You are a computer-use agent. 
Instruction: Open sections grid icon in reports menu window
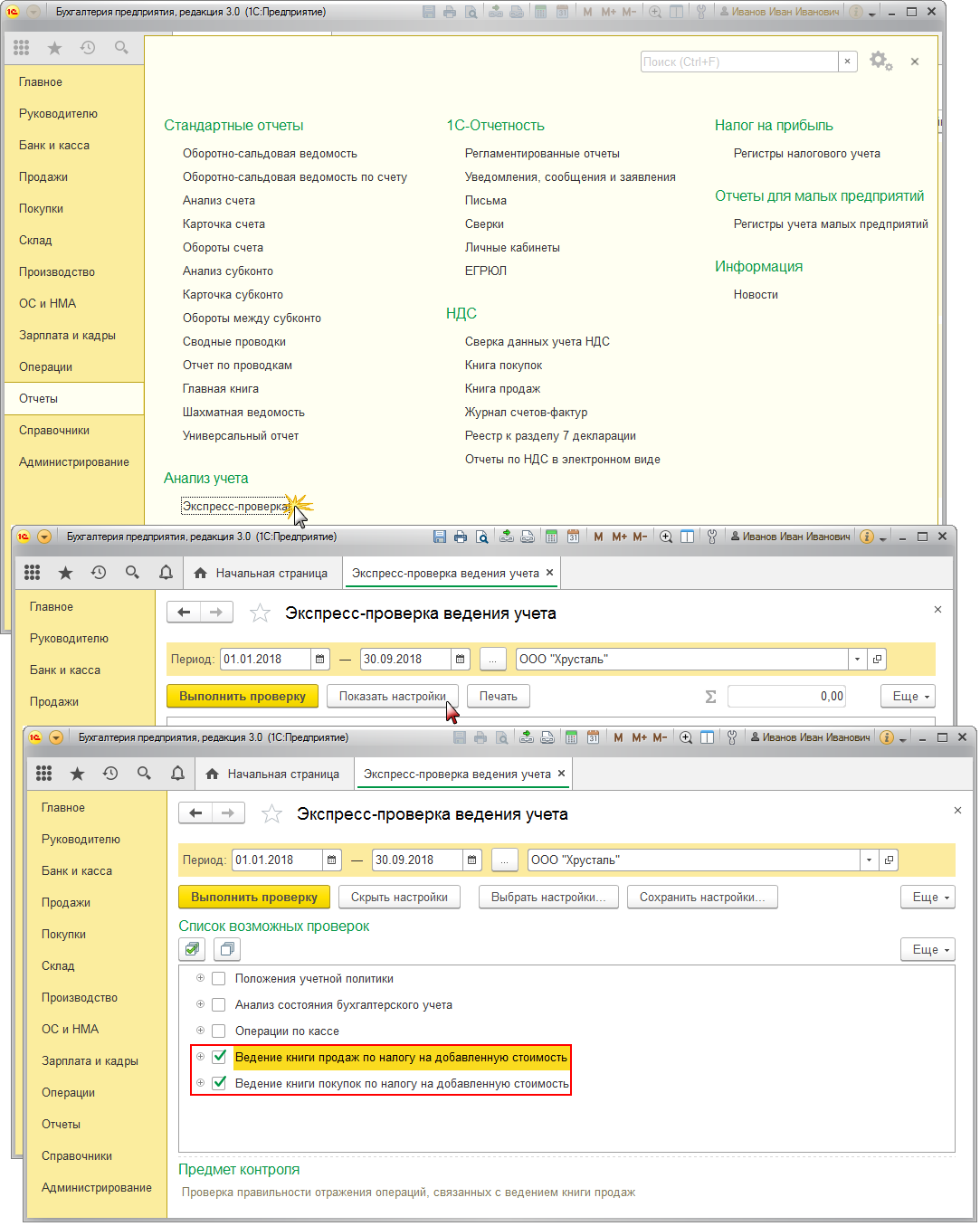point(22,47)
